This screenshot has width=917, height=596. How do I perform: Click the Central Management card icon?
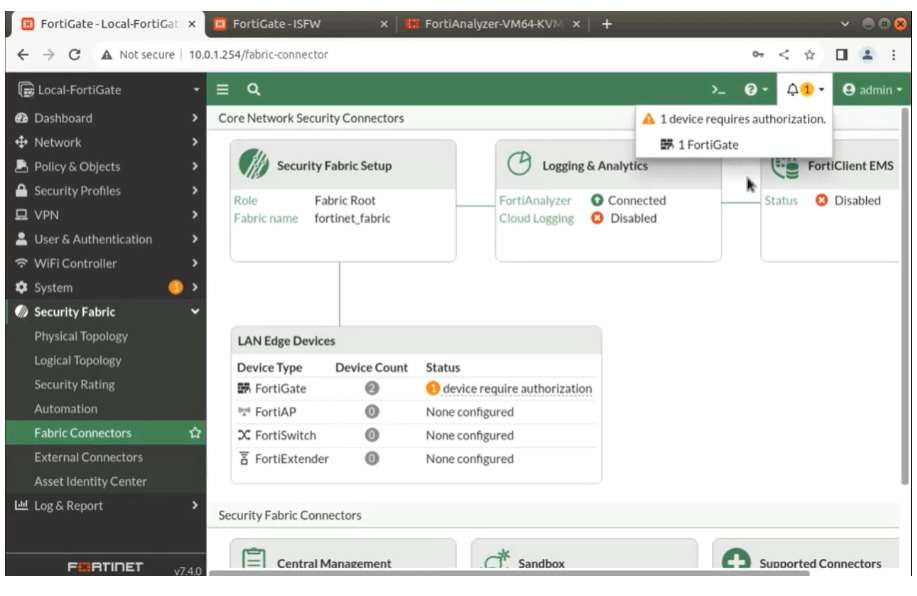(x=254, y=558)
